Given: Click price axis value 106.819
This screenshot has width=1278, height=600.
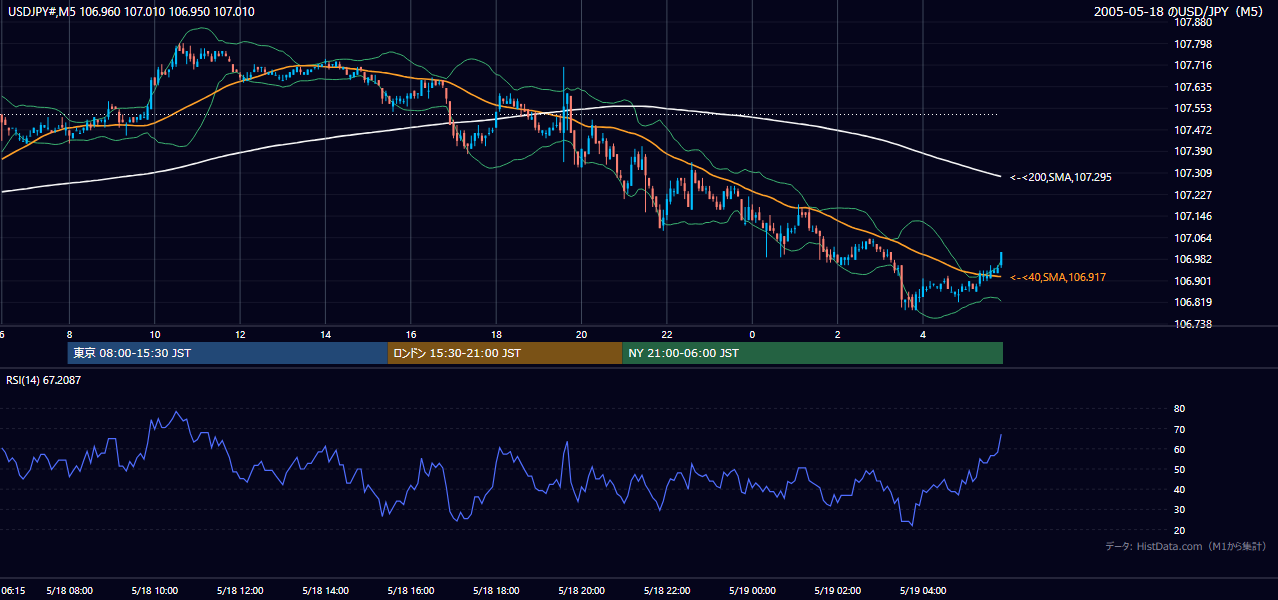Looking at the screenshot, I should coord(1195,302).
